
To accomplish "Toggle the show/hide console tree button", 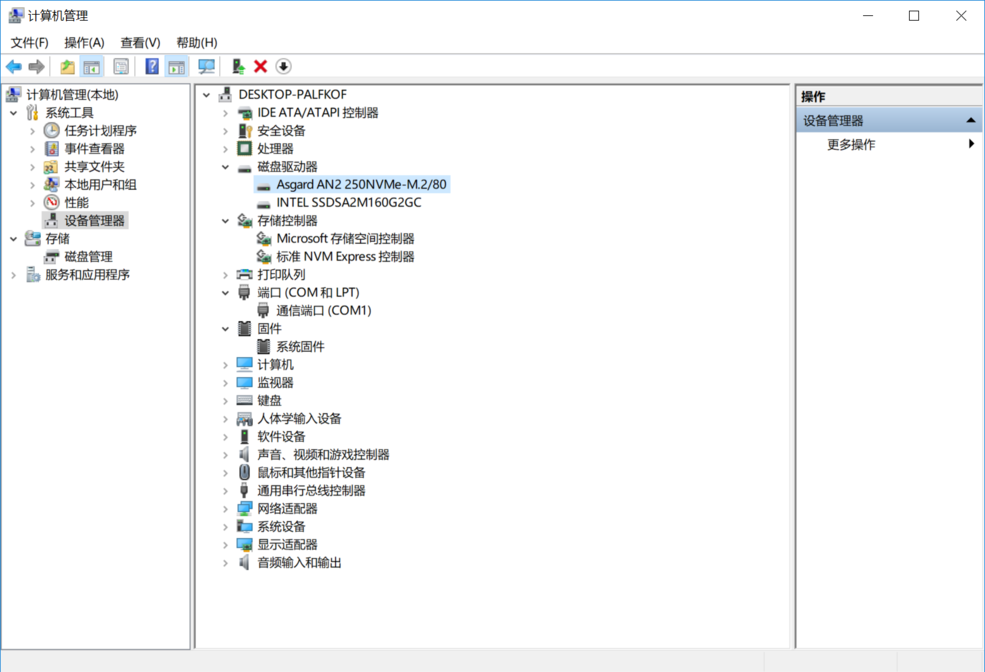I will [92, 67].
